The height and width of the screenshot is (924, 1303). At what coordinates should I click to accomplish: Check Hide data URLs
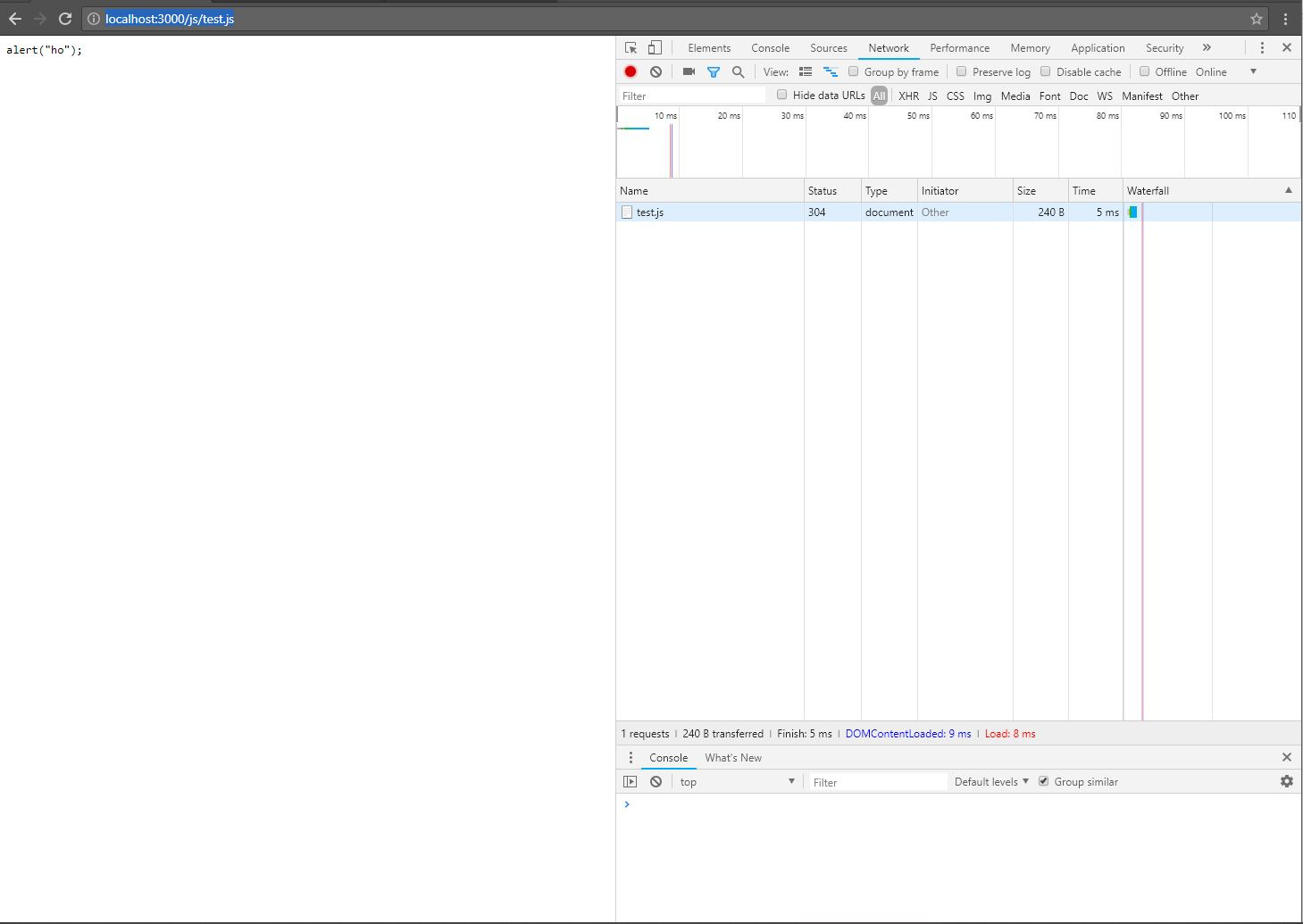(x=782, y=95)
